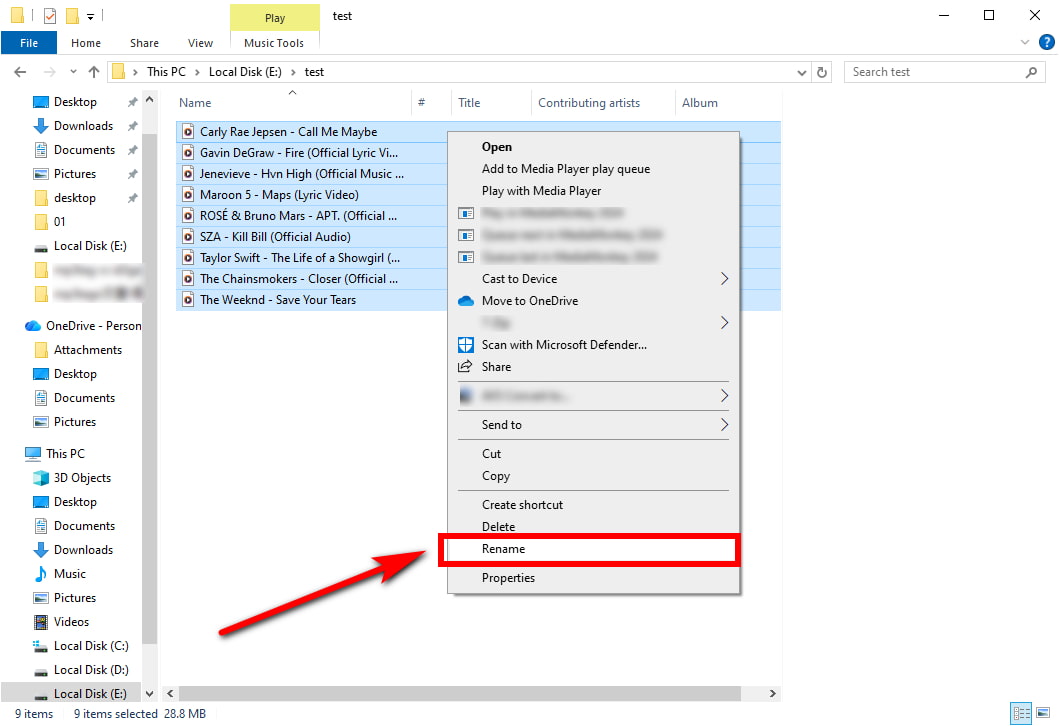Select the Maroon 5 - Maps file
Screen dimensions: 1059x726
pos(279,195)
